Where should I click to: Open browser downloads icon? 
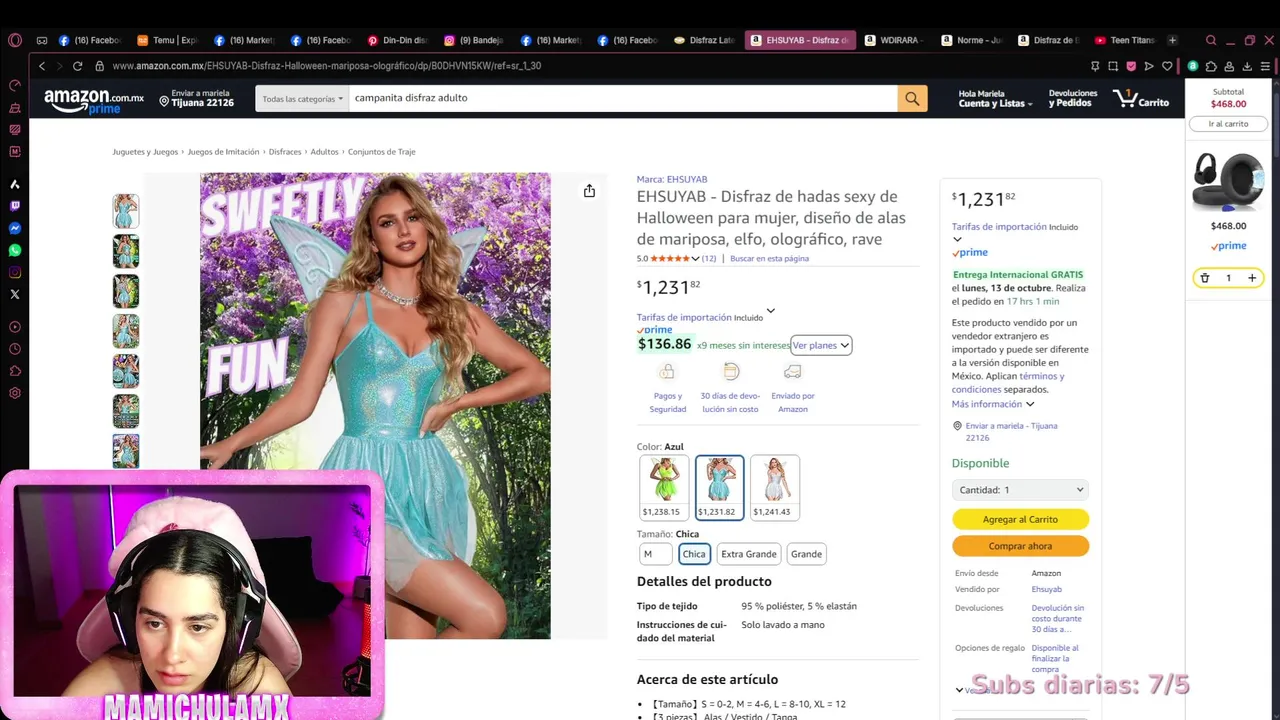tap(1246, 66)
